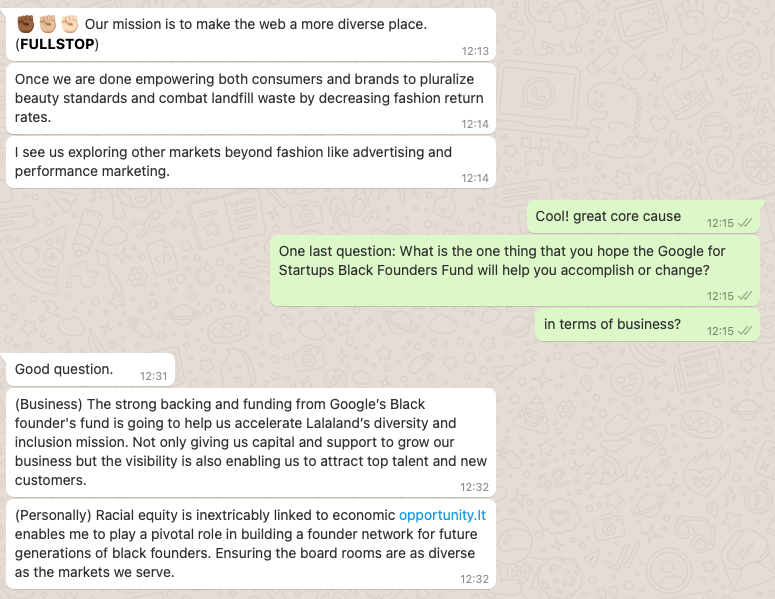
Task: Open the "opportunity.It" hyperlink
Action: [x=442, y=515]
